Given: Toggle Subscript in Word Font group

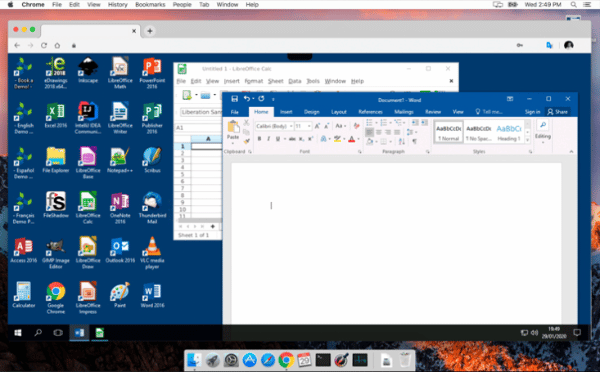Looking at the screenshot, I should [302, 139].
